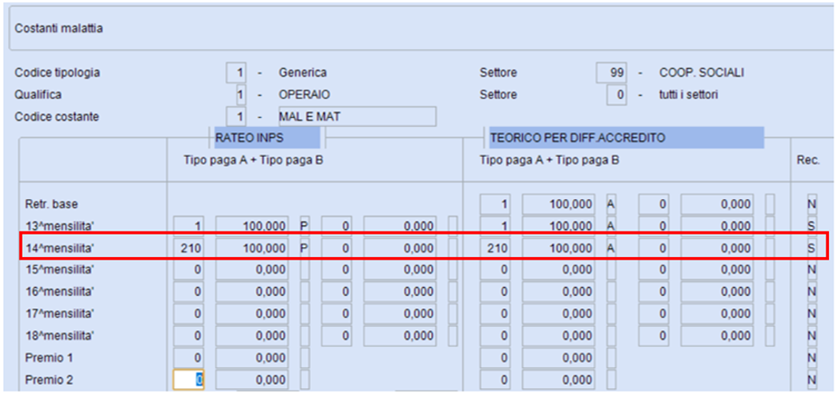Click the Rec. column header

tap(808, 160)
